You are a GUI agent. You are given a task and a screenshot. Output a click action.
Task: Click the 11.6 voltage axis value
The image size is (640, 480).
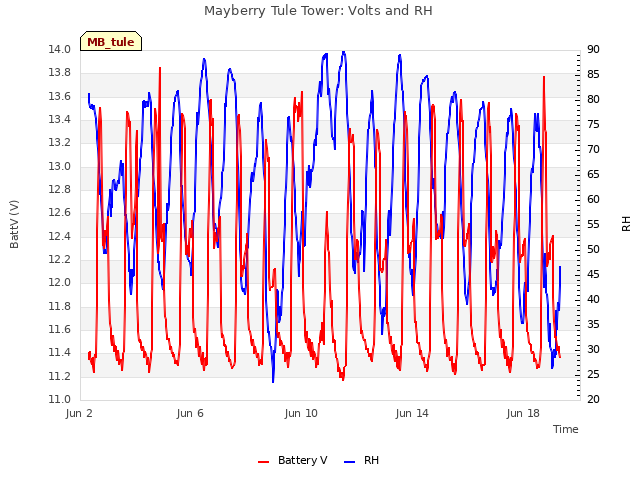pyautogui.click(x=60, y=330)
